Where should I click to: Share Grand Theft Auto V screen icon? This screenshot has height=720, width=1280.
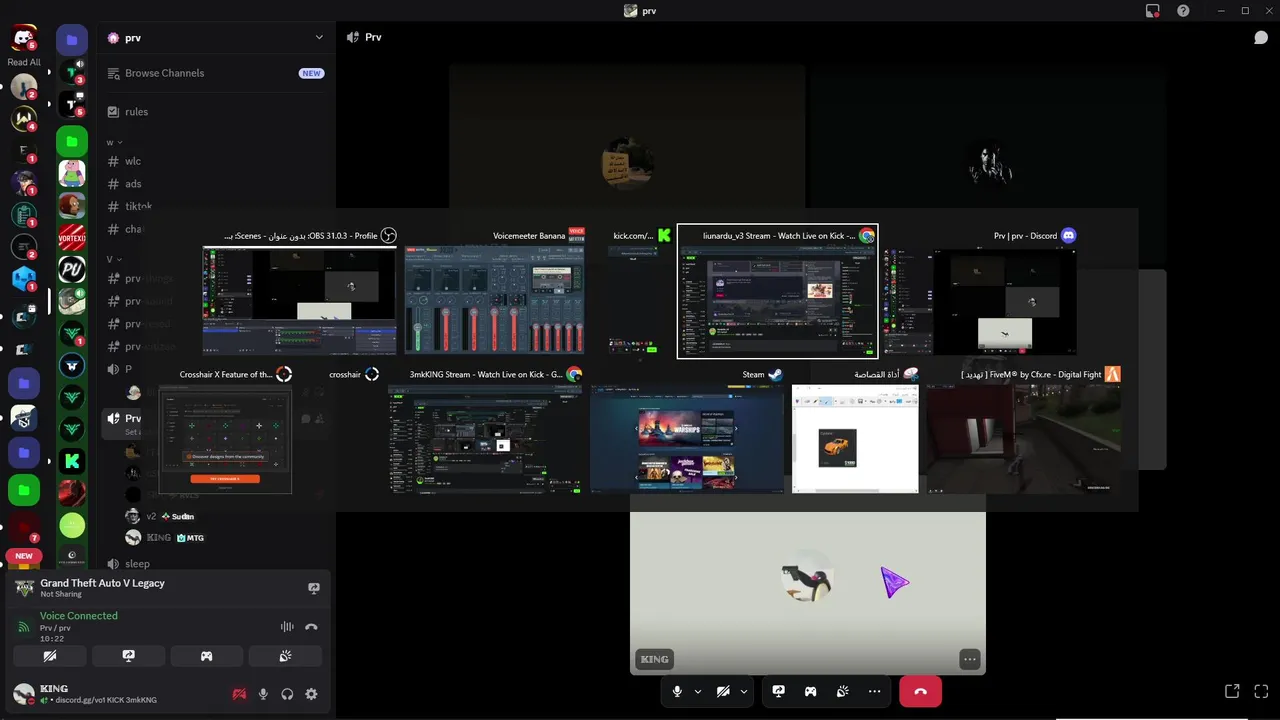[x=314, y=588]
